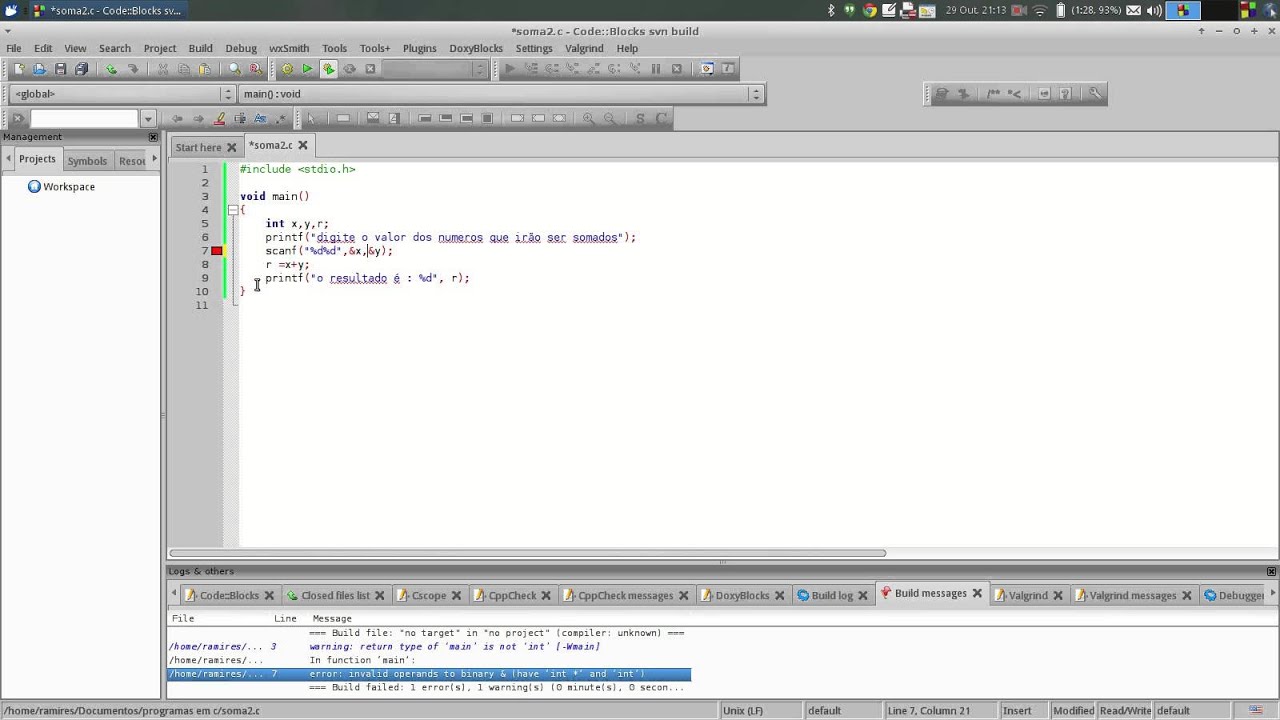Open debugging windows toolbar icon
The image size is (1280, 720).
tap(707, 69)
